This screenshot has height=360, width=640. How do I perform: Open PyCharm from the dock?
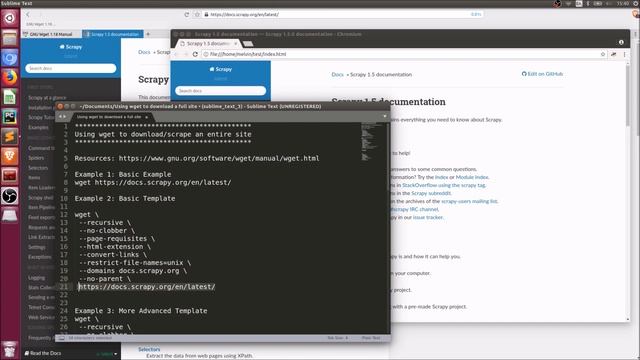9,117
